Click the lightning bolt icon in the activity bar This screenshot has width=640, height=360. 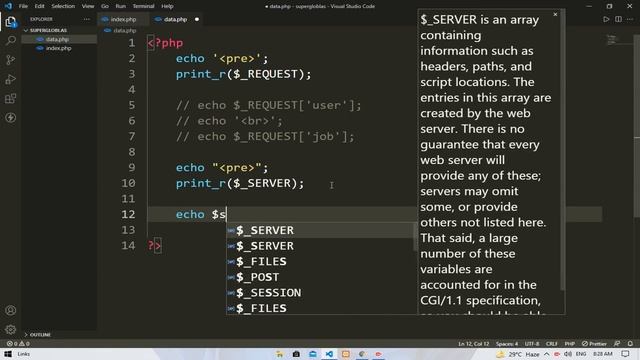click(x=11, y=118)
